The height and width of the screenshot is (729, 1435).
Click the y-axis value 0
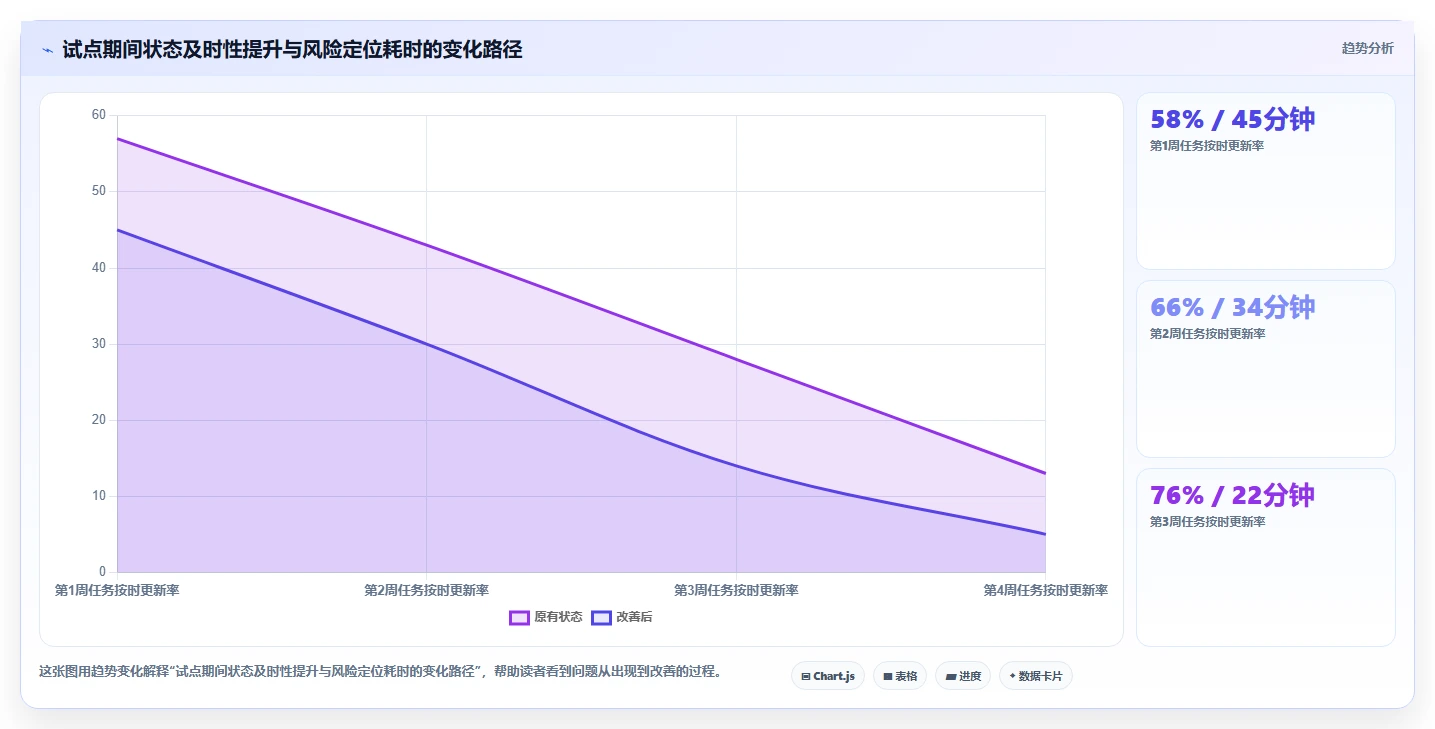[102, 572]
